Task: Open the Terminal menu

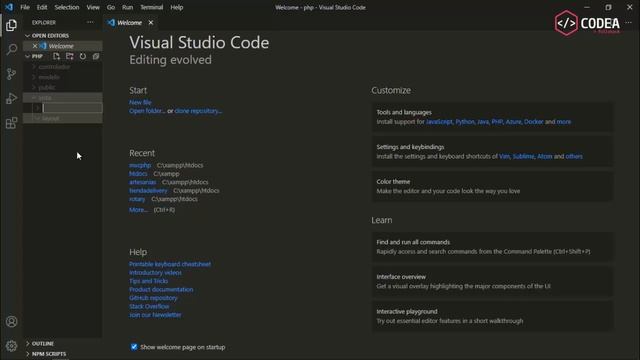Action: pos(151,7)
